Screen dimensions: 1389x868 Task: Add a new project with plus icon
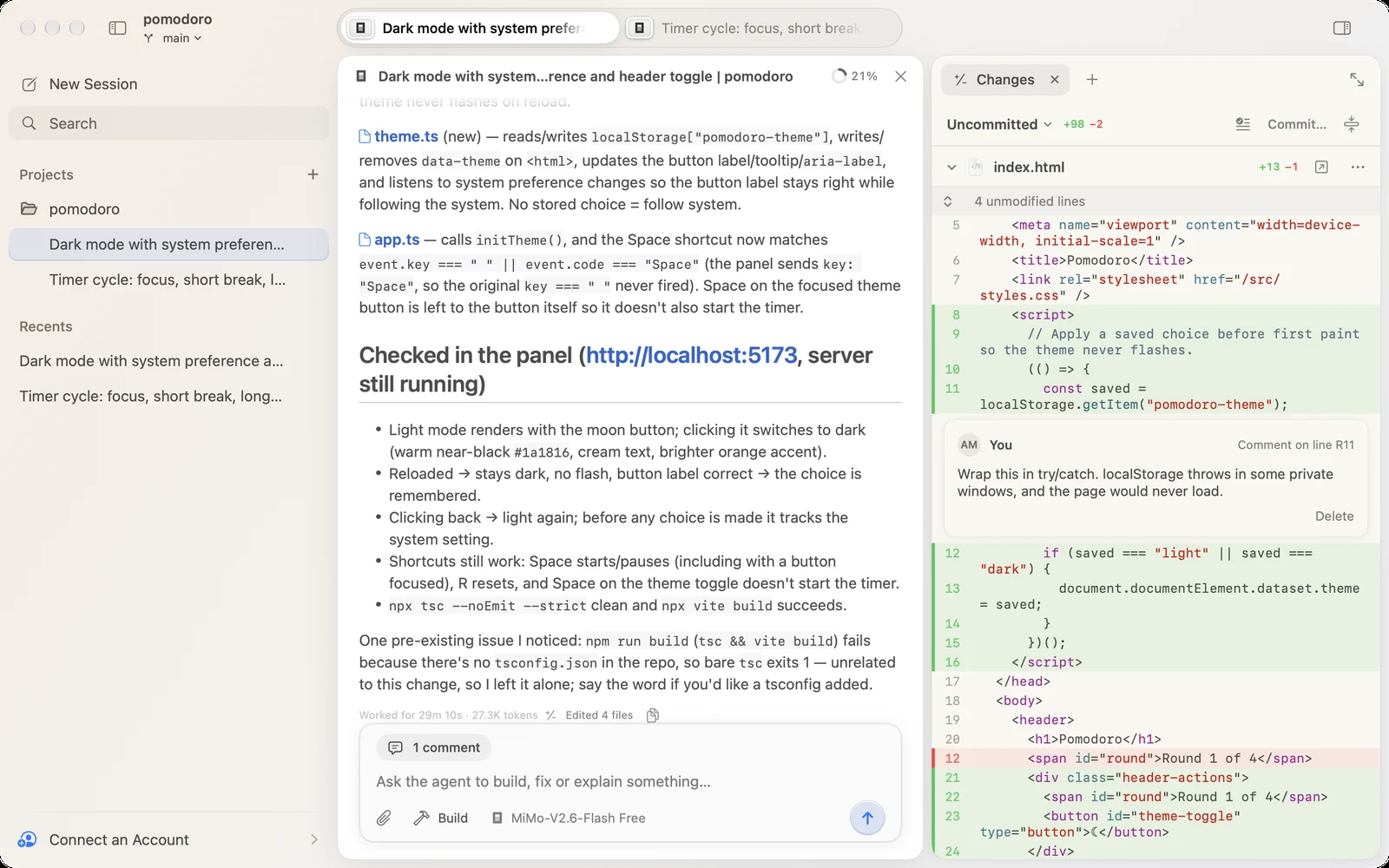pos(313,174)
